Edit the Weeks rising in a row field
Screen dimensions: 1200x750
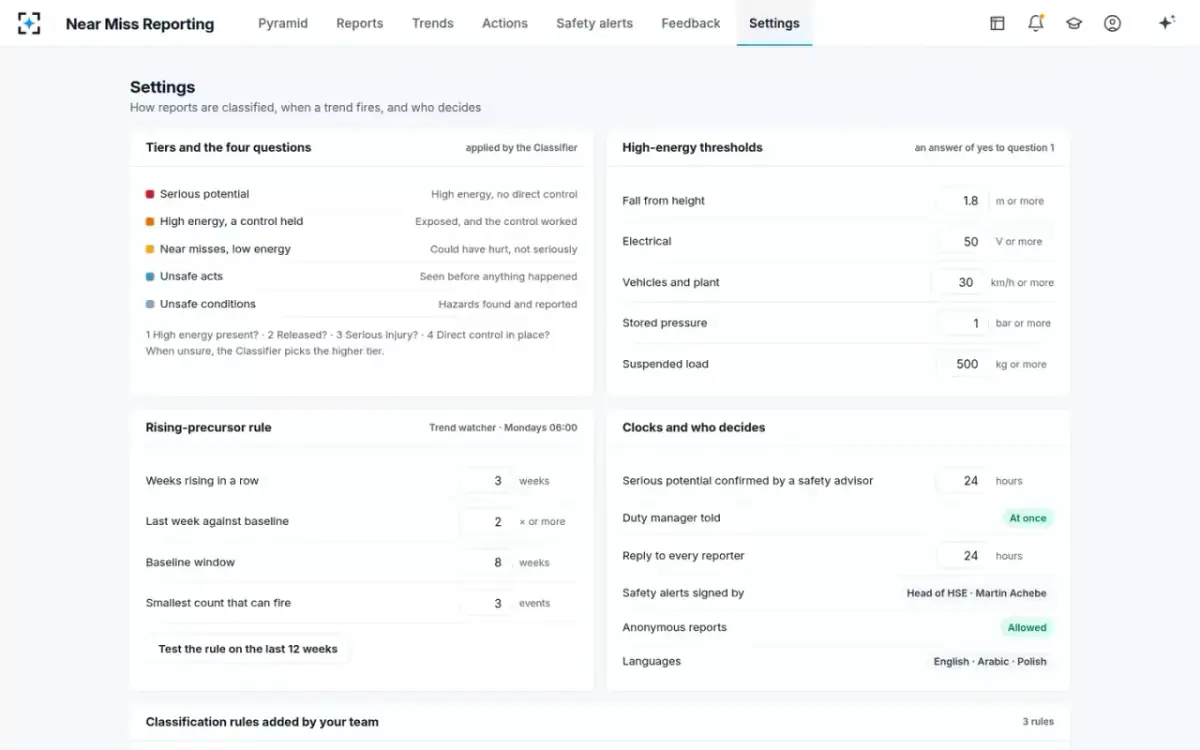tap(486, 481)
